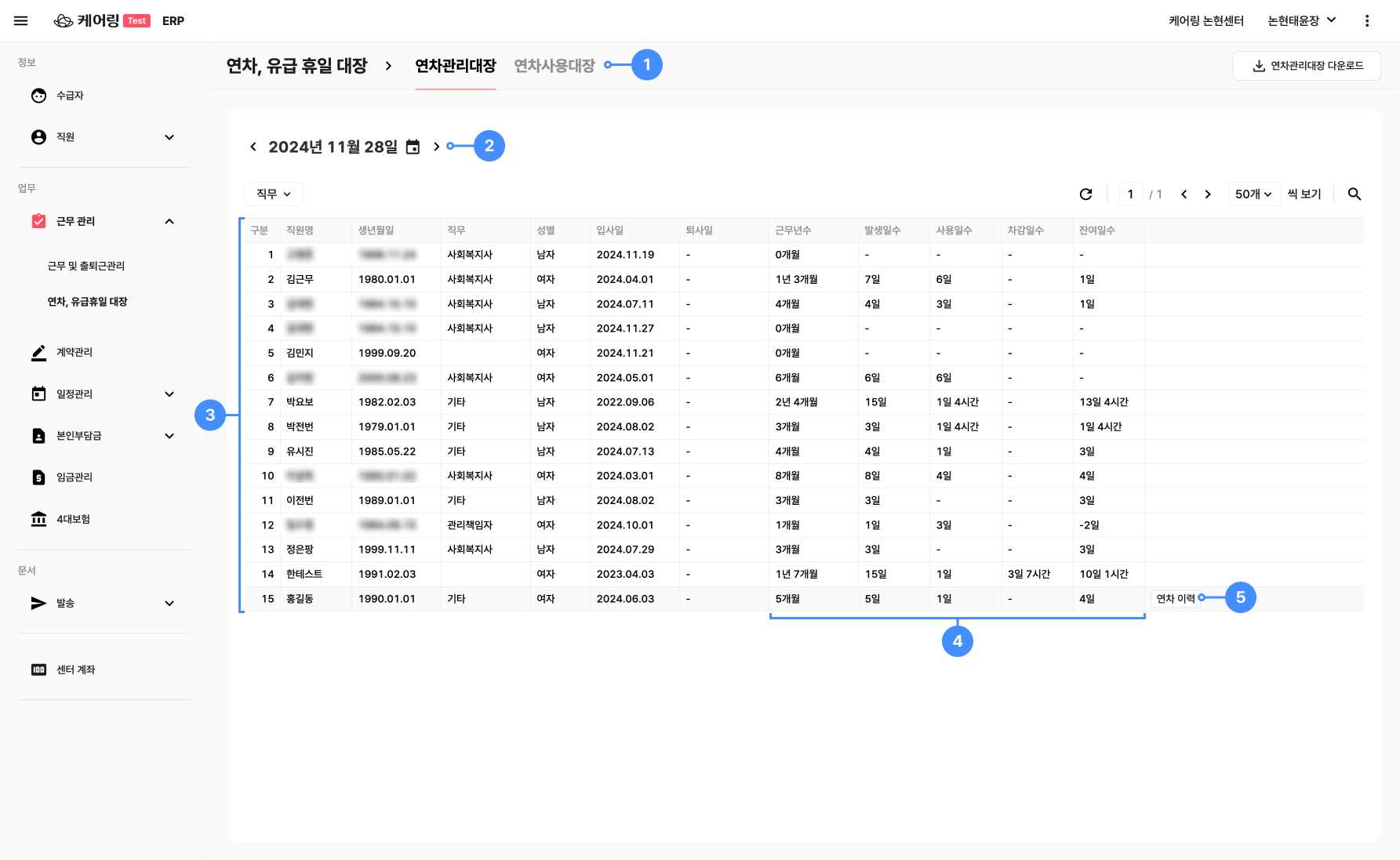Select the 연차관리대장 tab
This screenshot has width=1400, height=860.
click(x=455, y=66)
